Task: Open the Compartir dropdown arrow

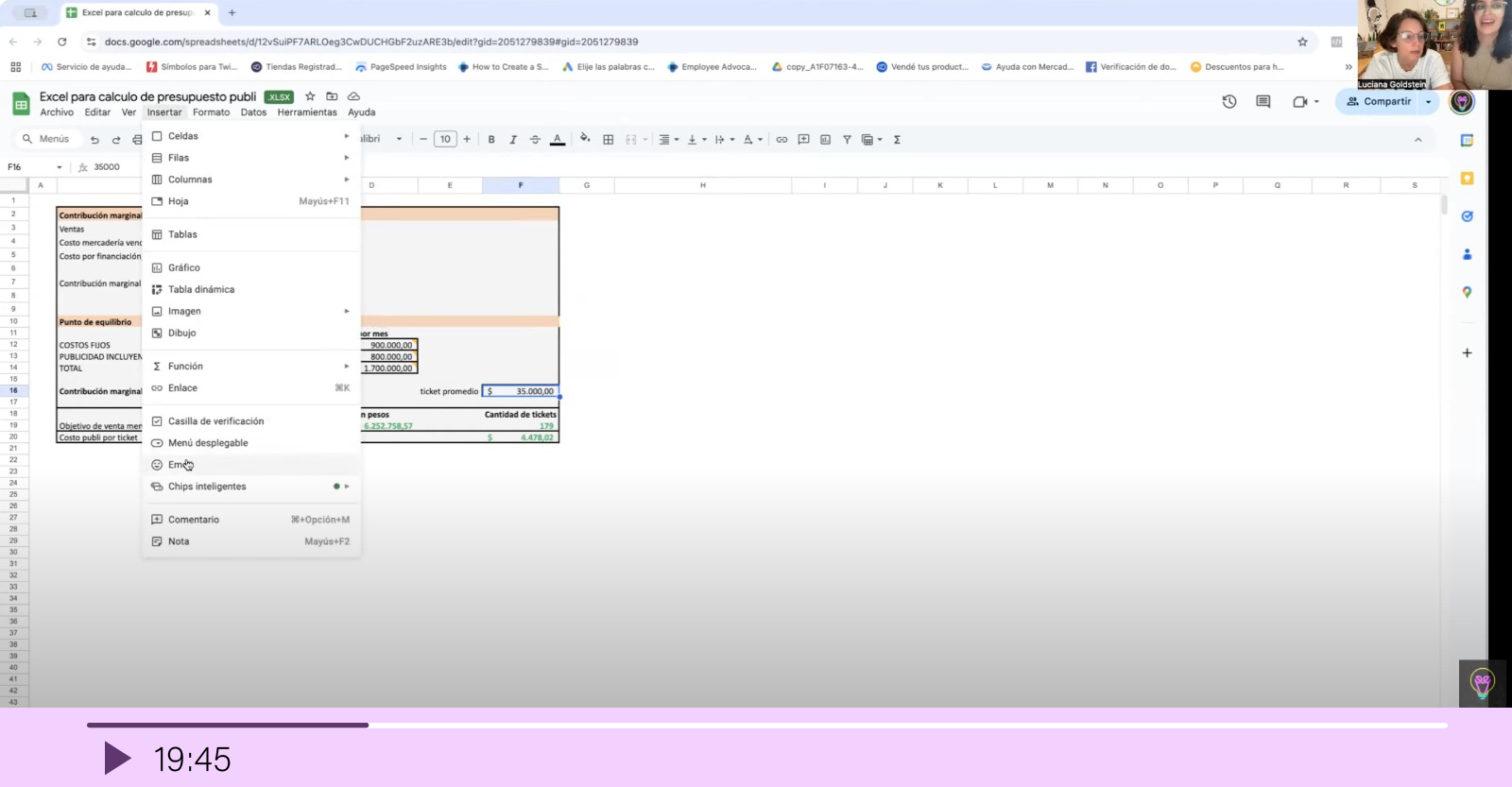Action: tap(1428, 101)
